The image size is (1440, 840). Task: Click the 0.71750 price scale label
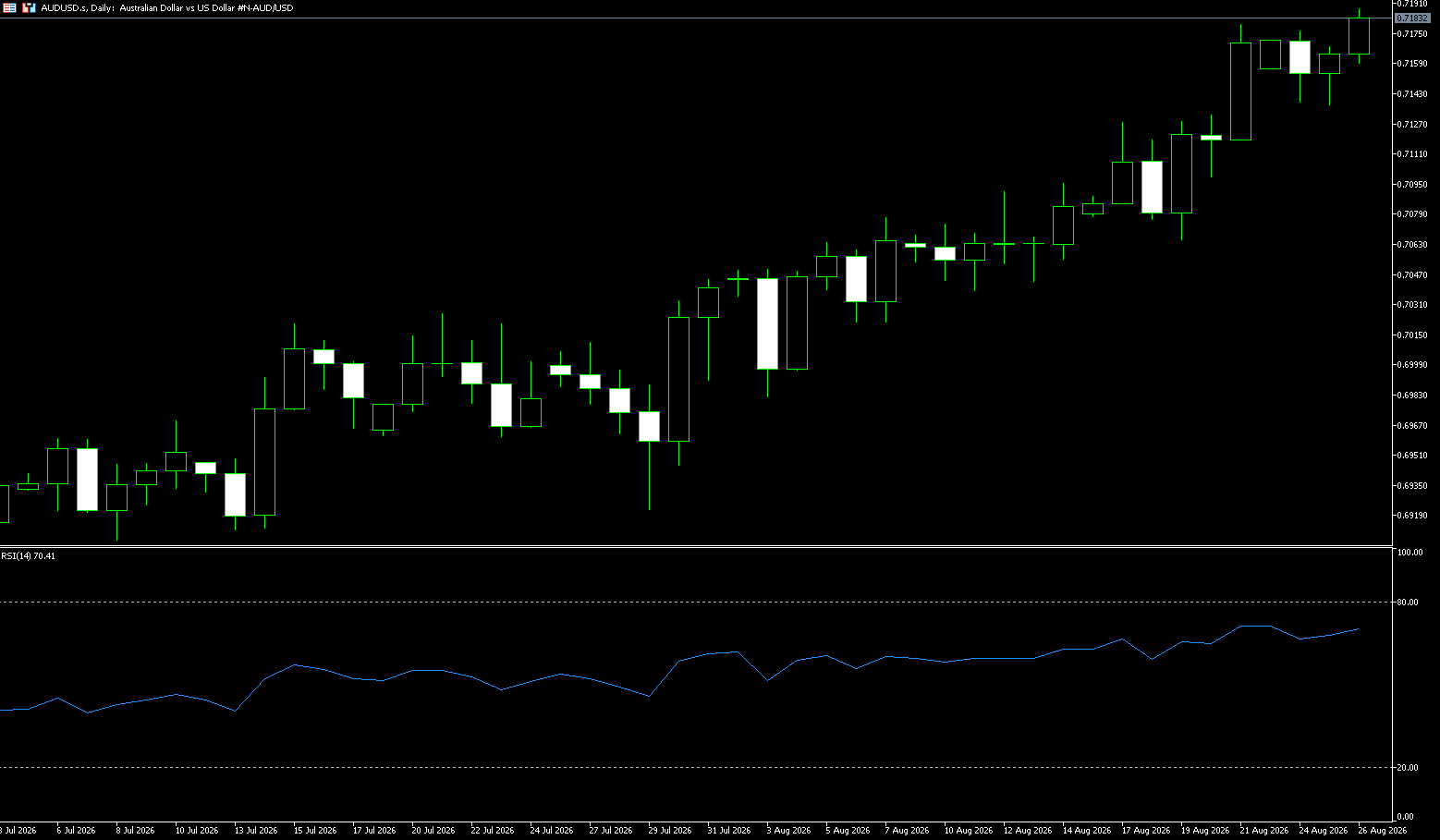click(x=1413, y=34)
